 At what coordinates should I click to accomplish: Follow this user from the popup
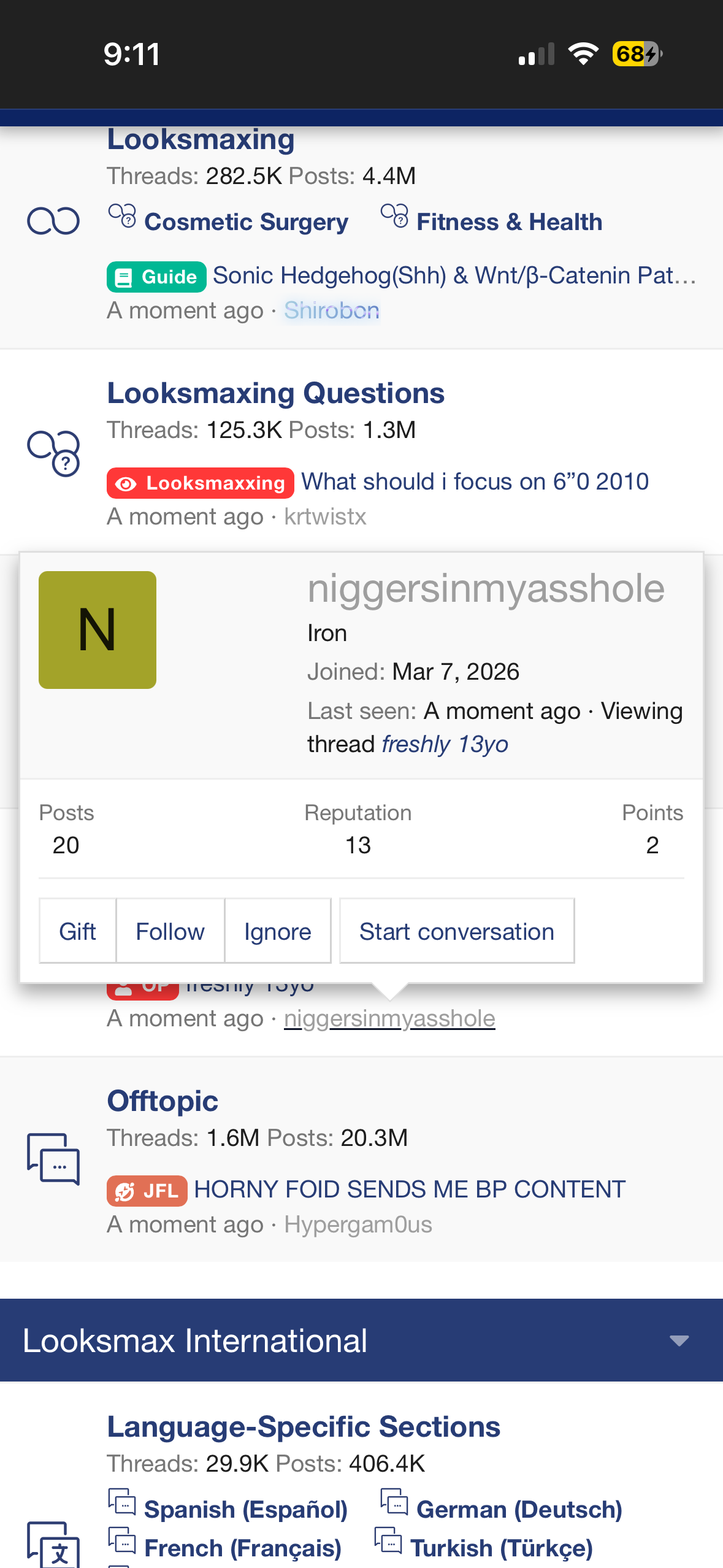pyautogui.click(x=170, y=931)
